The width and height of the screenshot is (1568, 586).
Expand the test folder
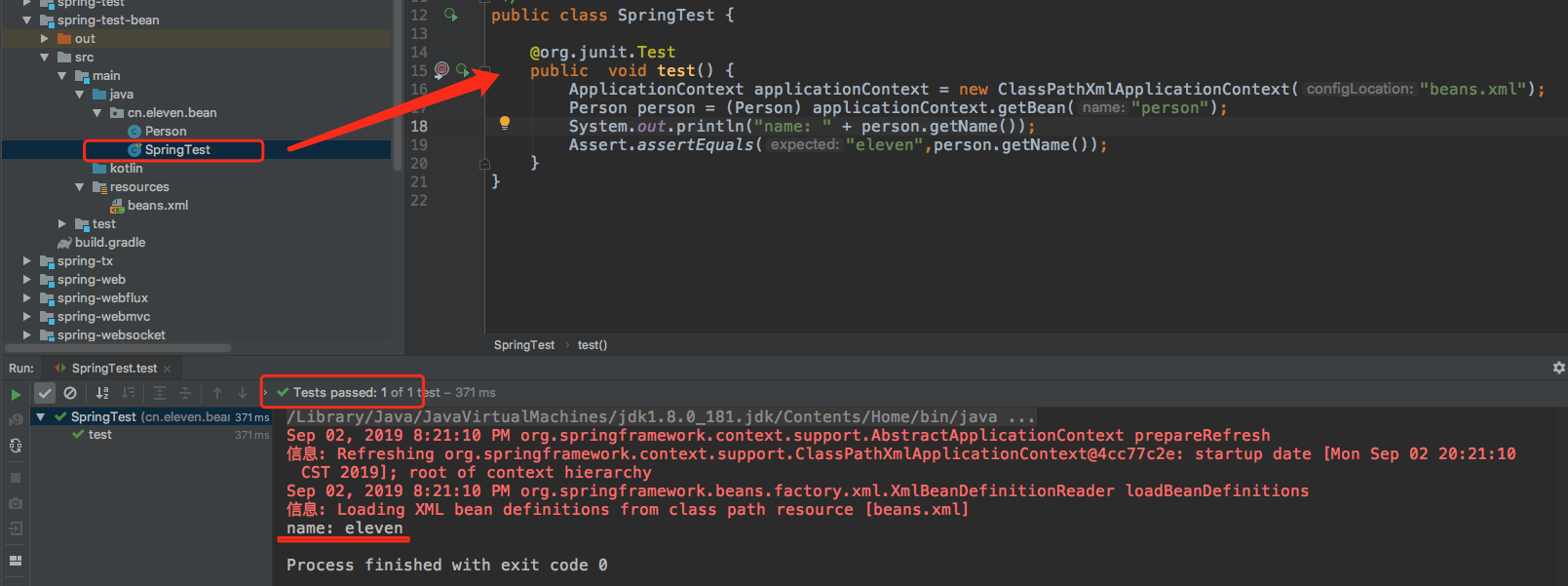[x=61, y=224]
